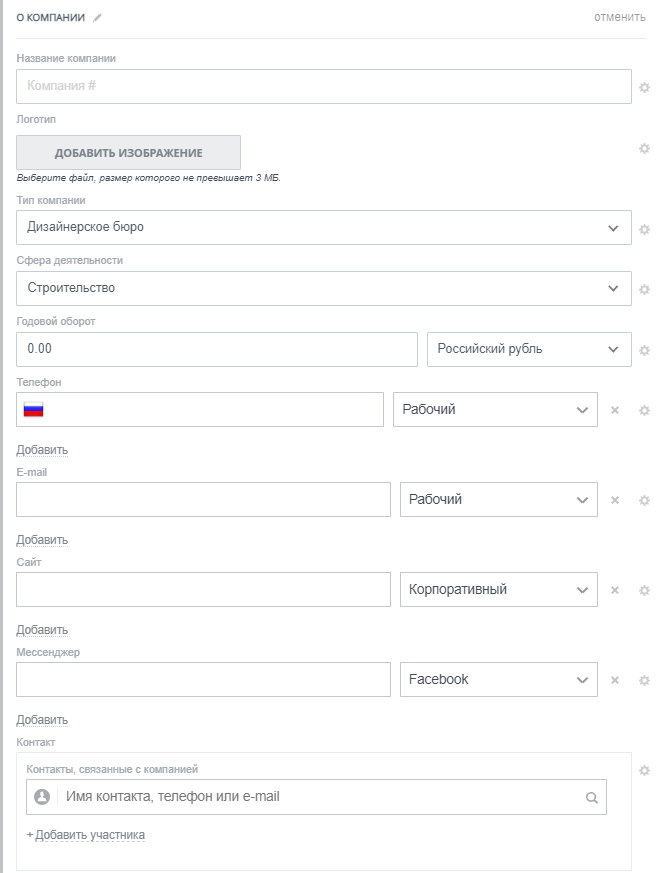Open the Российский рубль currency dropdown
This screenshot has height=873, width=656.
click(529, 349)
